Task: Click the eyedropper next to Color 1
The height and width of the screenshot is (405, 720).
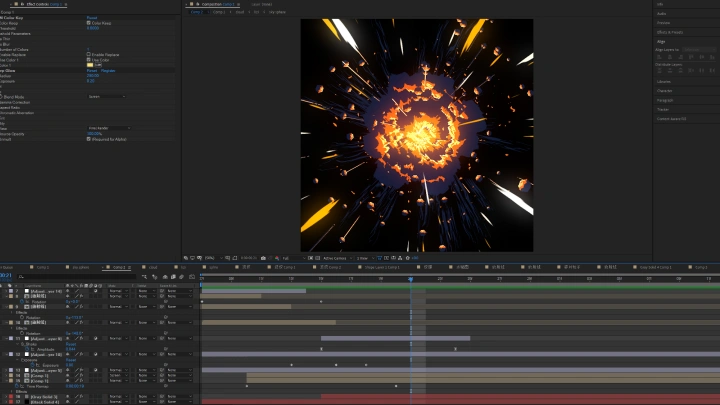Action: point(99,65)
